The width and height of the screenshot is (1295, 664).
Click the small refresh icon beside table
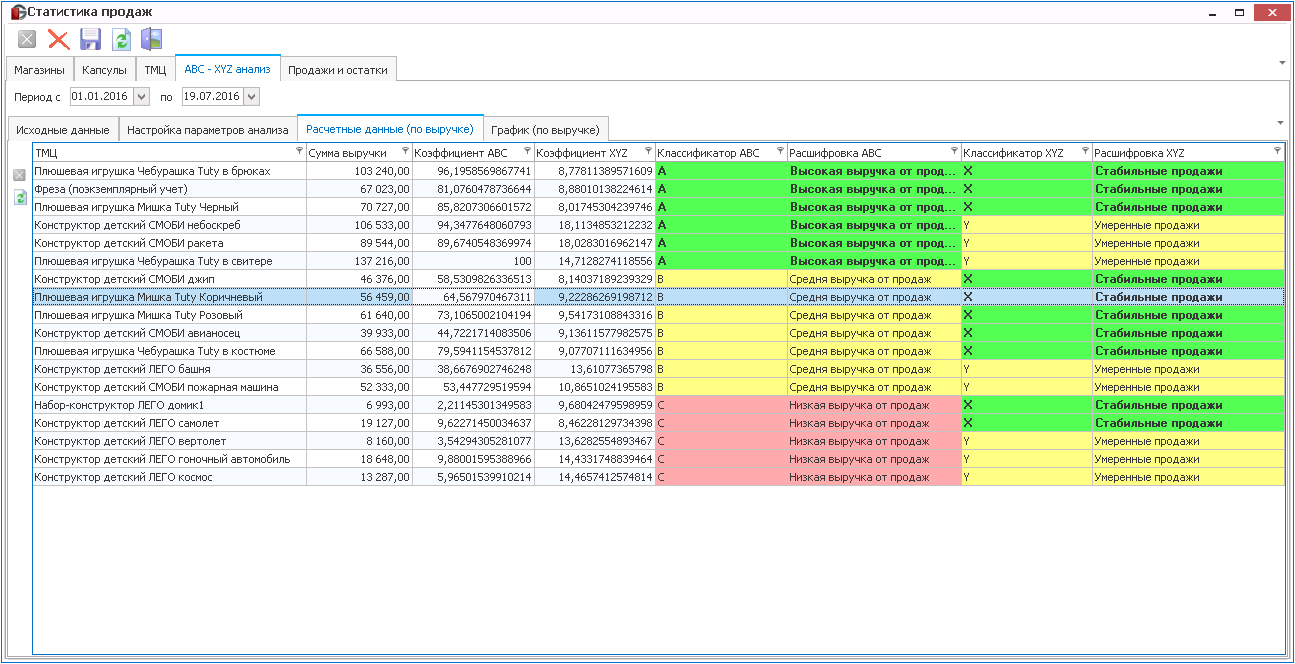(x=19, y=198)
